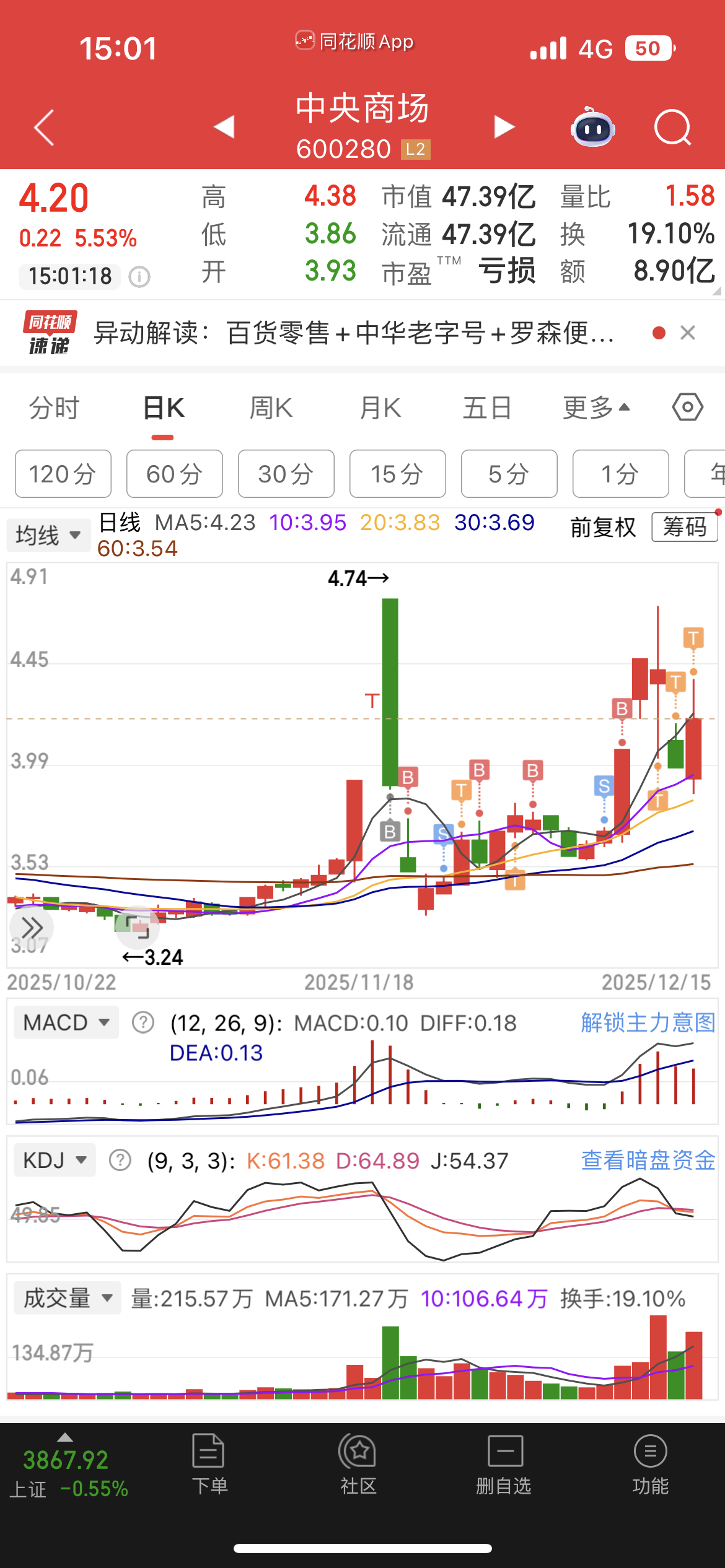The width and height of the screenshot is (725, 1568).
Task: Tap the gray B marker below peak
Action: tap(390, 831)
